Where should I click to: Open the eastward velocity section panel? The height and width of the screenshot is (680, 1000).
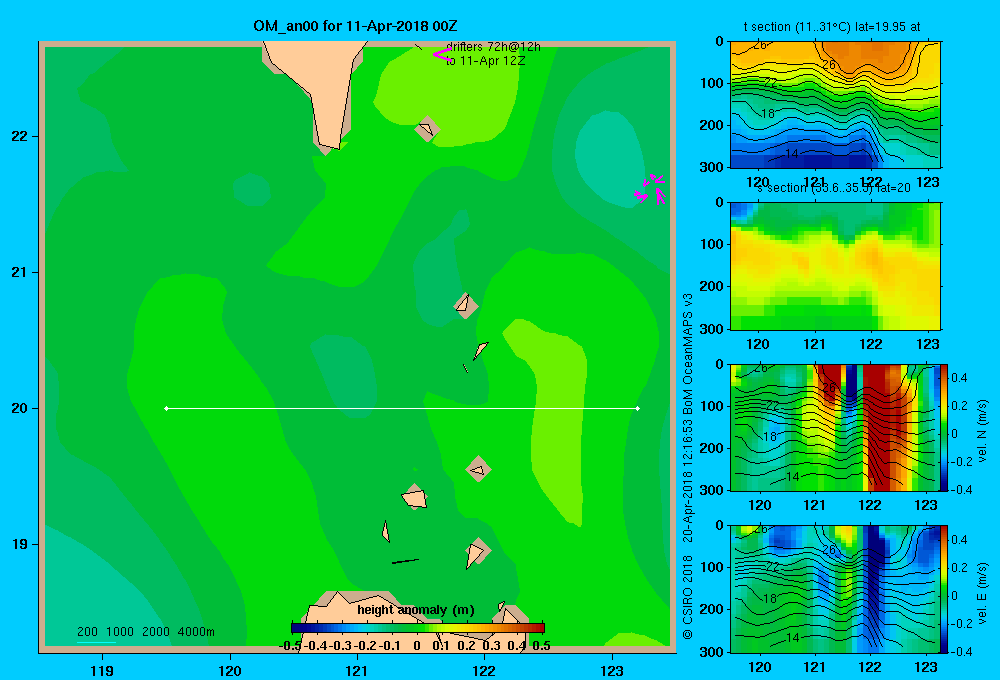point(835,589)
